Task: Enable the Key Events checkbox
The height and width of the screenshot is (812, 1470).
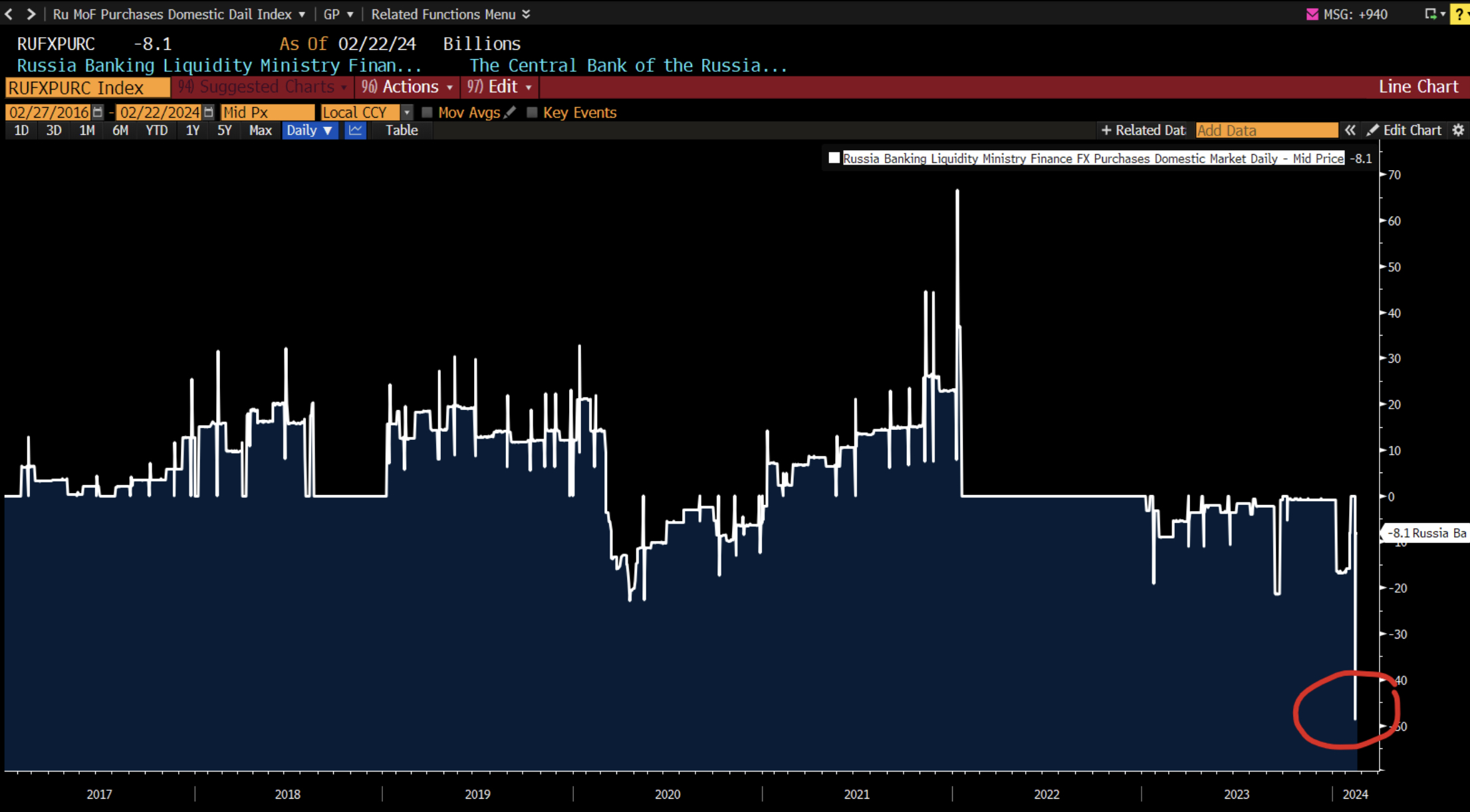Action: [x=532, y=112]
